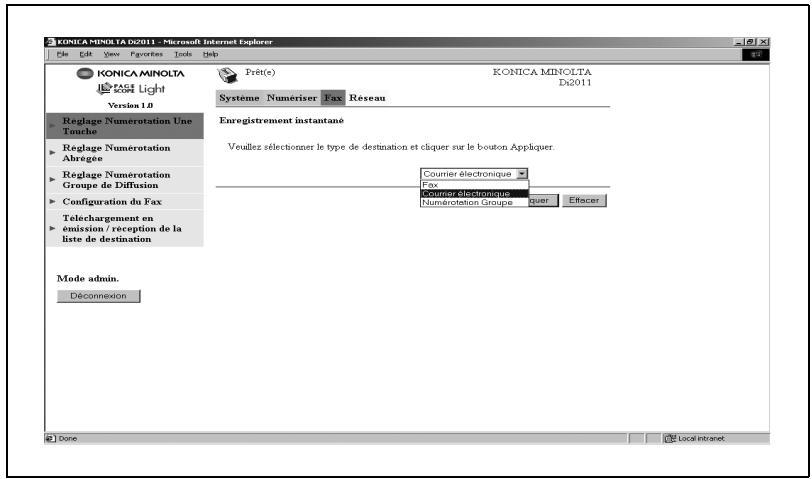The height and width of the screenshot is (479, 812).
Task: Click the Local intranet status text
Action: pos(701,439)
